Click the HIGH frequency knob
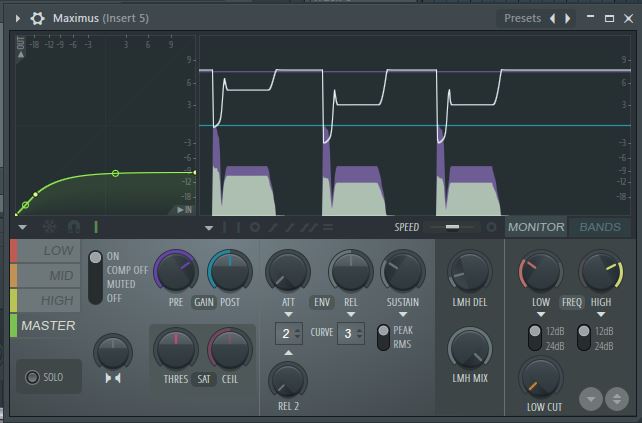642x423 pixels. pyautogui.click(x=601, y=271)
